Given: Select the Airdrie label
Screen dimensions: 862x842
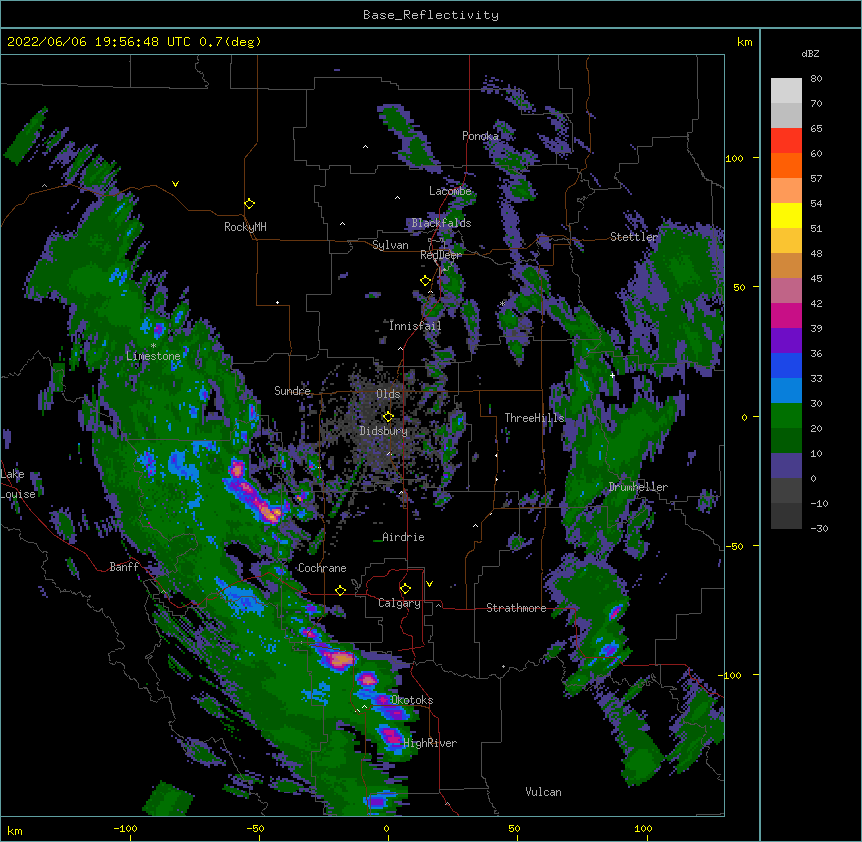Looking at the screenshot, I should click(x=403, y=537).
